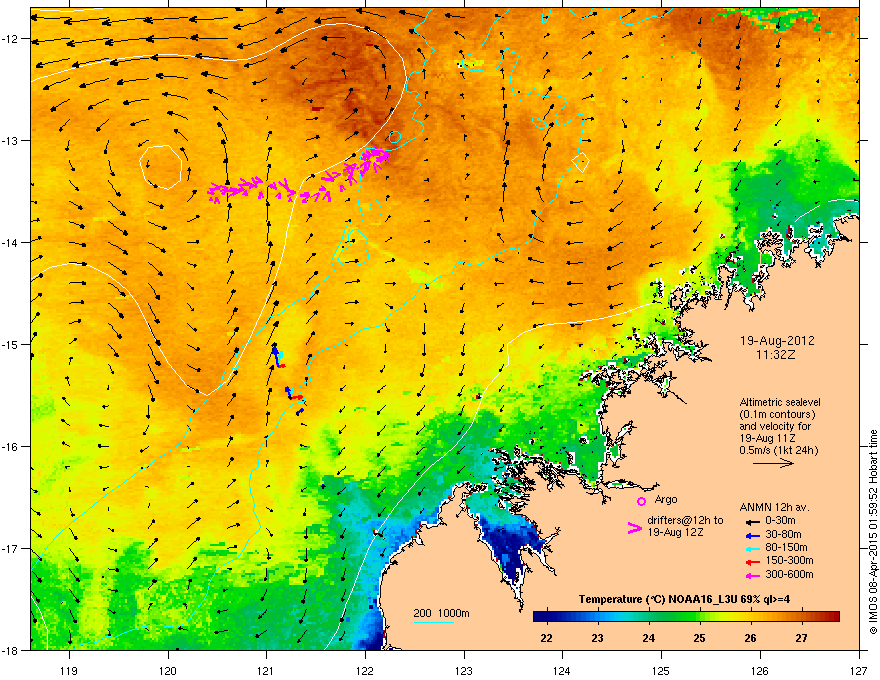This screenshot has height=680, width=880.
Task: Click the blue 30-80m arrow in legend
Action: 752,535
